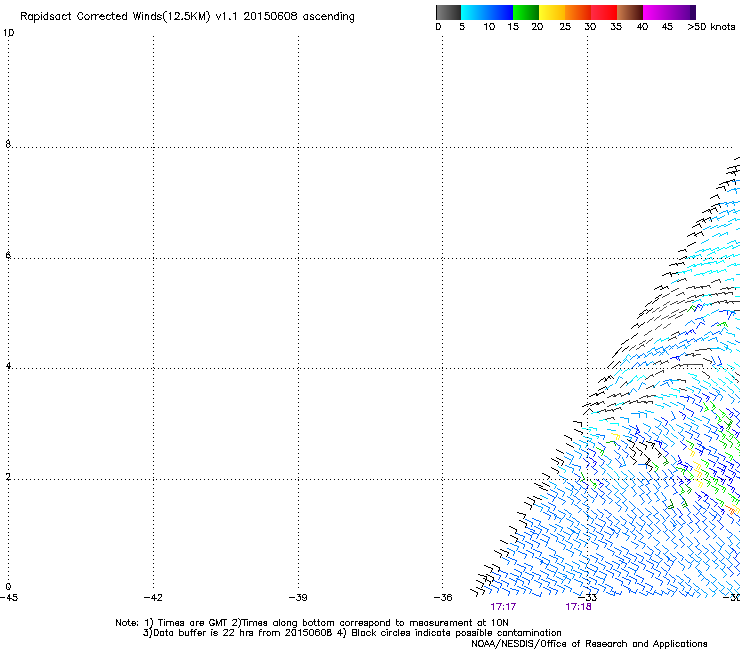
Task: Click the purple 17:17 time label
Action: point(503,607)
